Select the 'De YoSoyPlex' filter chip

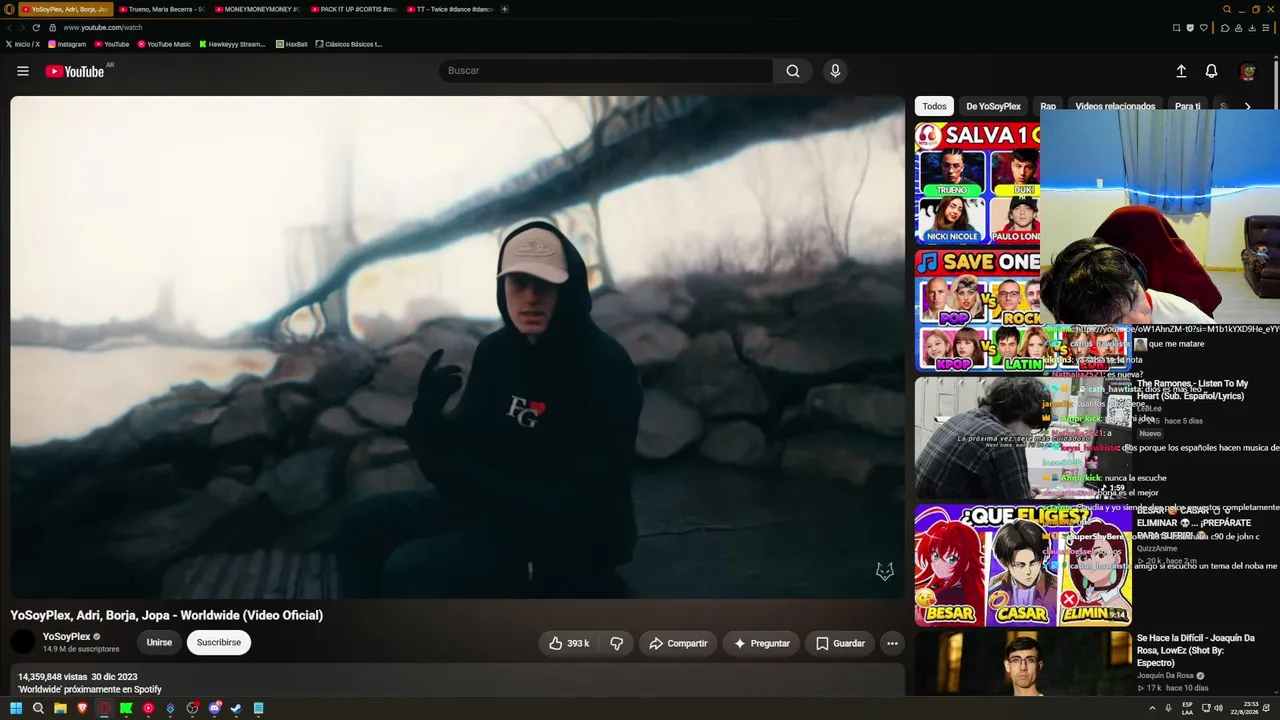[993, 106]
